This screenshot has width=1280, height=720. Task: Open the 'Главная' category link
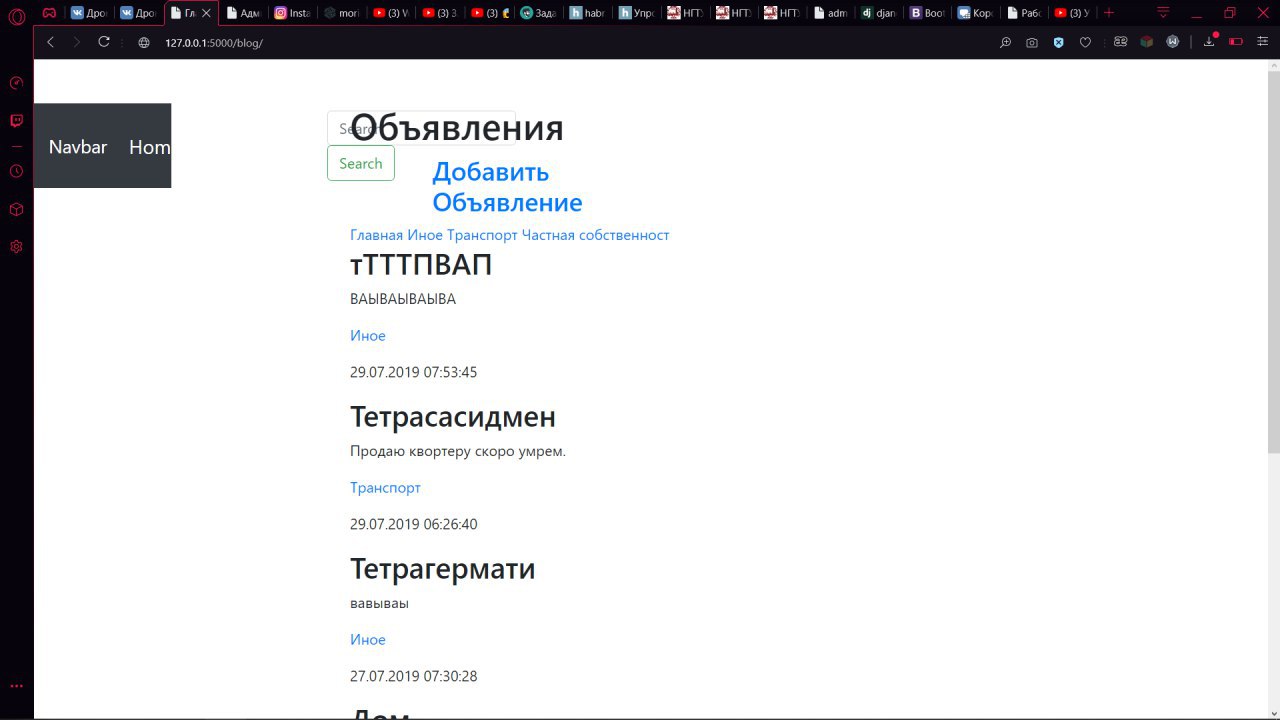pyautogui.click(x=376, y=235)
